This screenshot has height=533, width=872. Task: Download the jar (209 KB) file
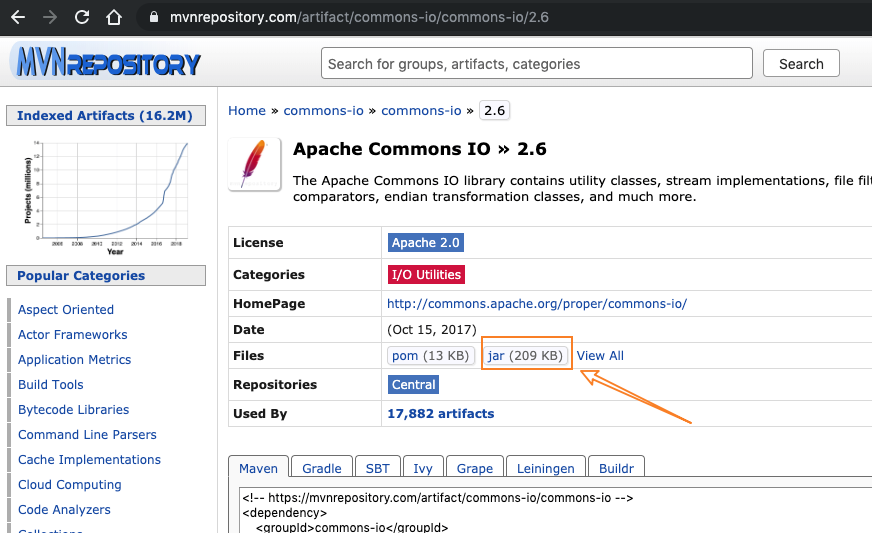point(526,356)
